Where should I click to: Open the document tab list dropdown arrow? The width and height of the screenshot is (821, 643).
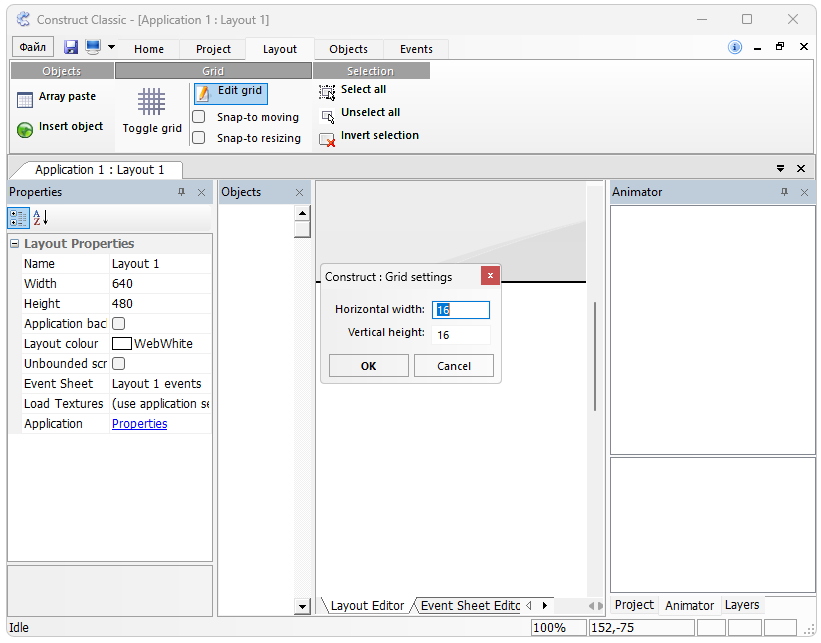(x=780, y=169)
